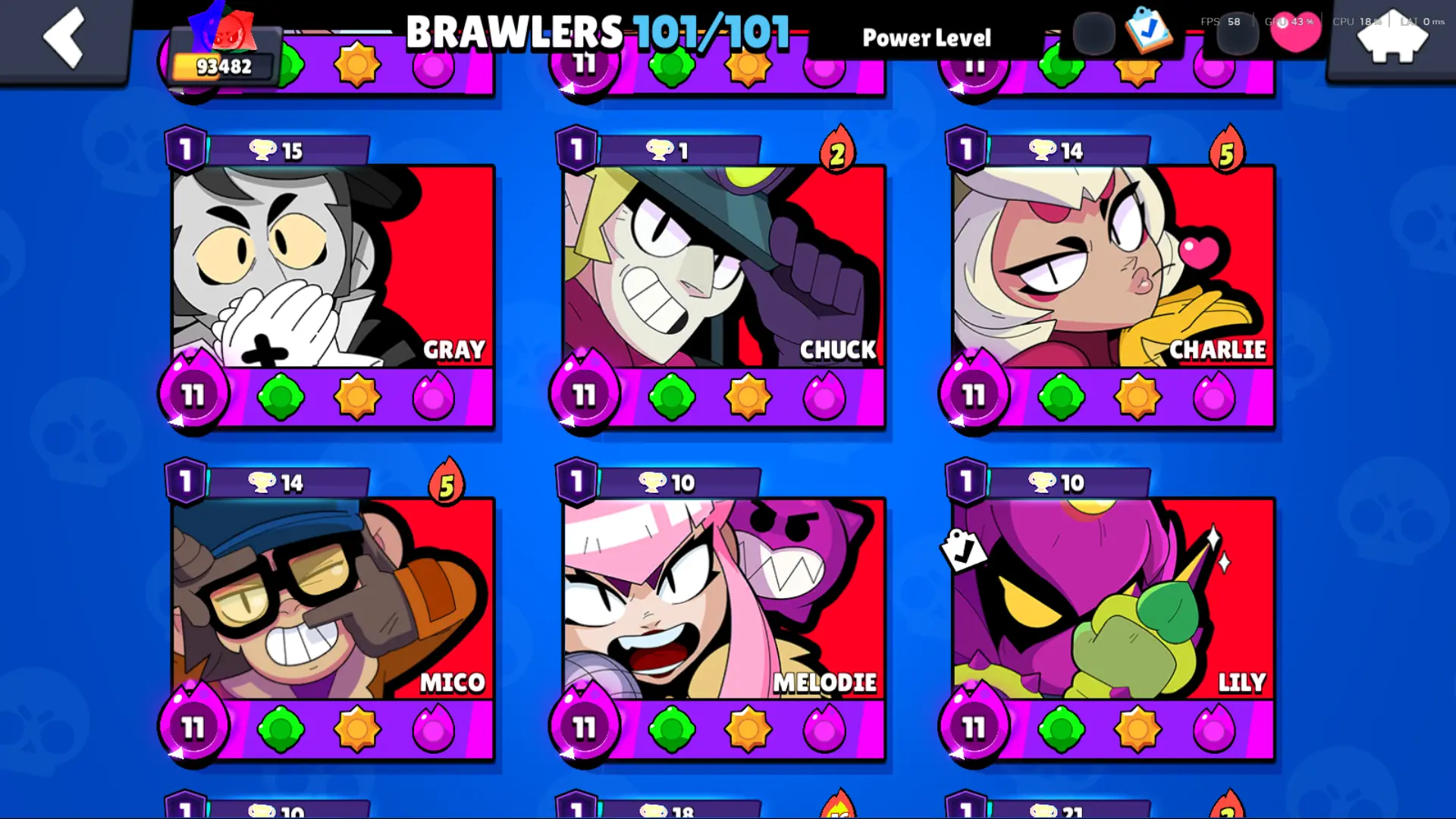
Task: Click the BRAWLERS 101/101 title
Action: coord(598,33)
